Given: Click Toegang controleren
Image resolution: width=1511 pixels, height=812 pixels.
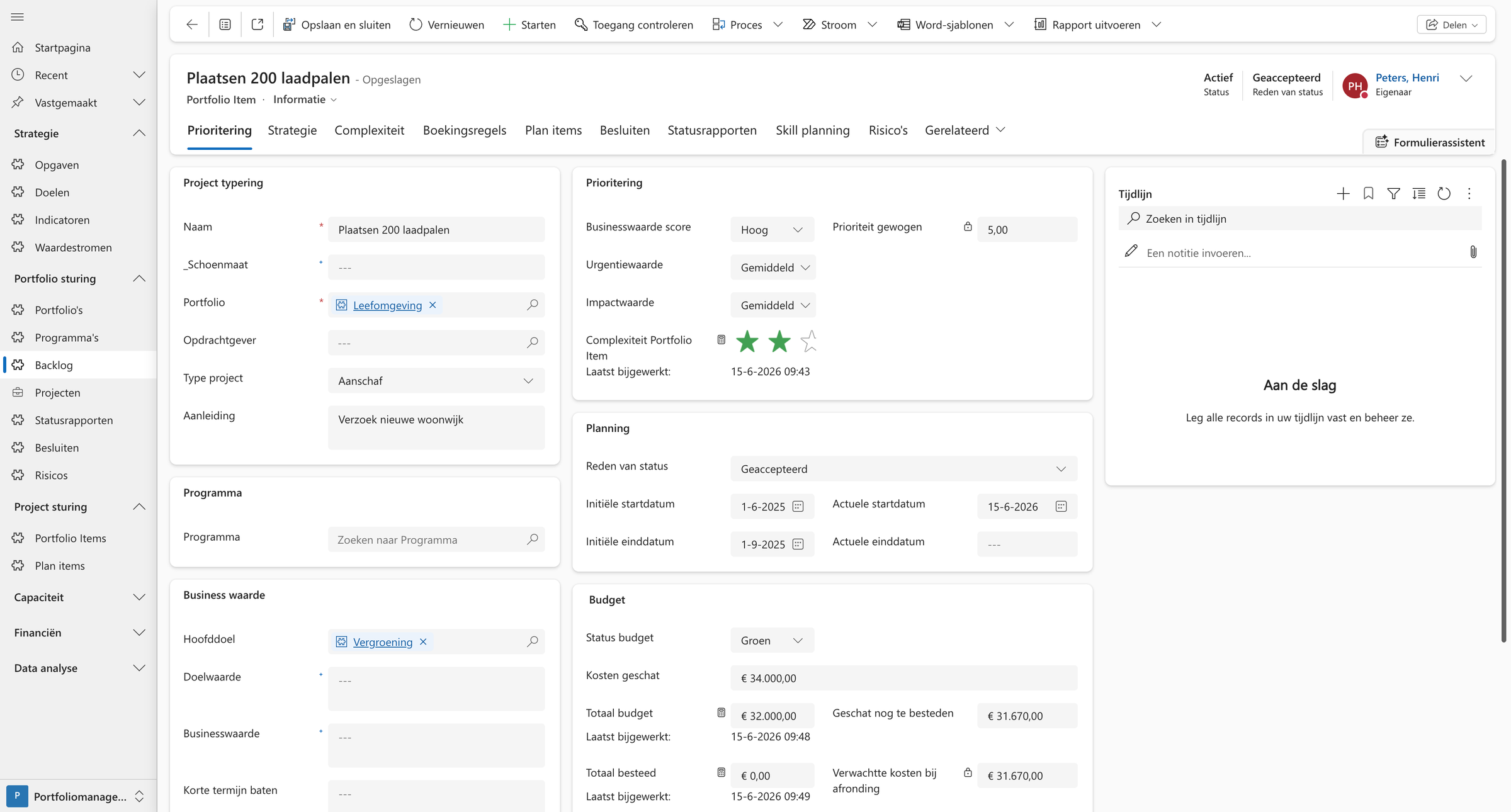Looking at the screenshot, I should coord(633,25).
